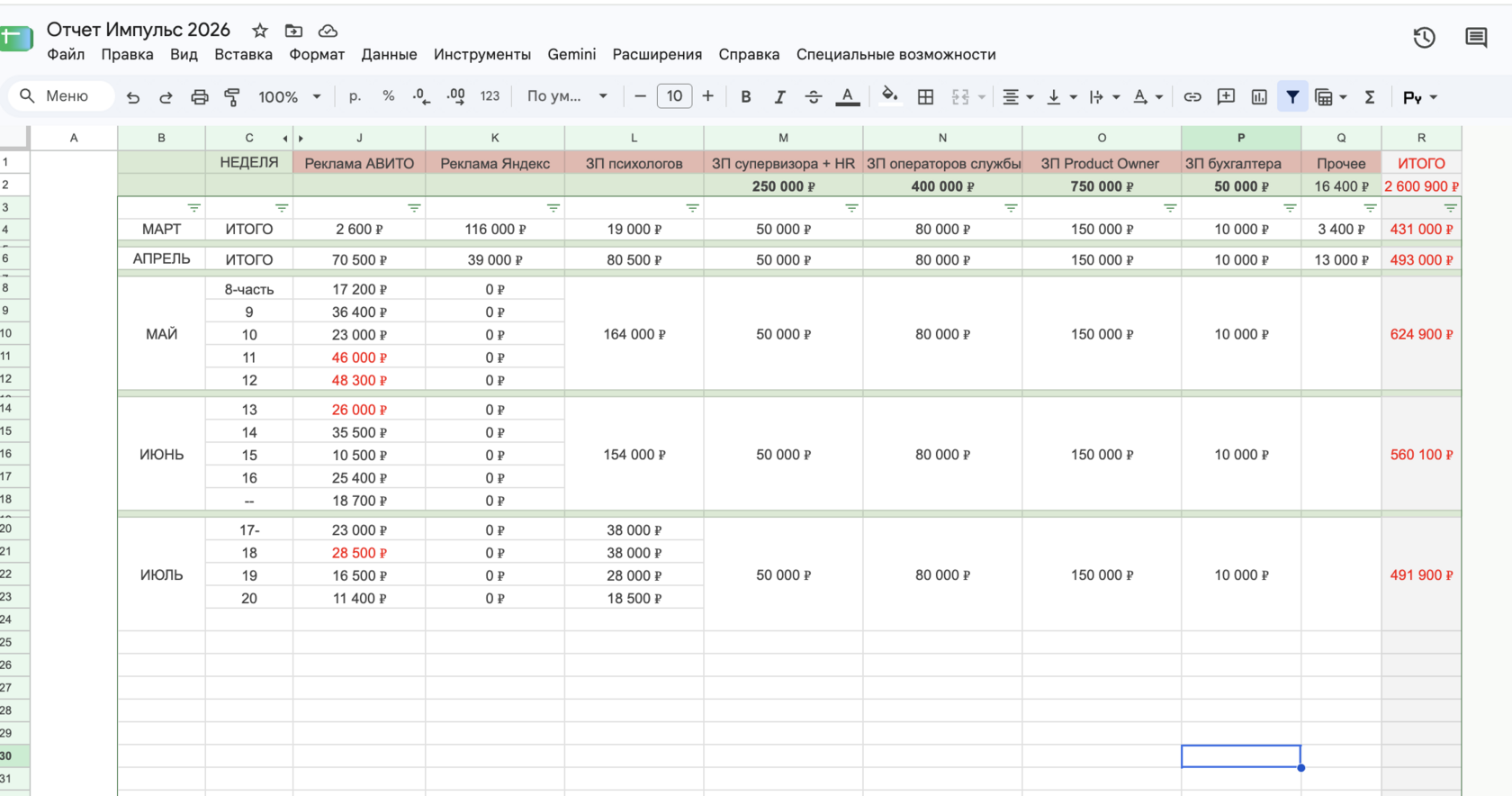This screenshot has width=1512, height=796.
Task: Move the document to a folder
Action: 293,31
